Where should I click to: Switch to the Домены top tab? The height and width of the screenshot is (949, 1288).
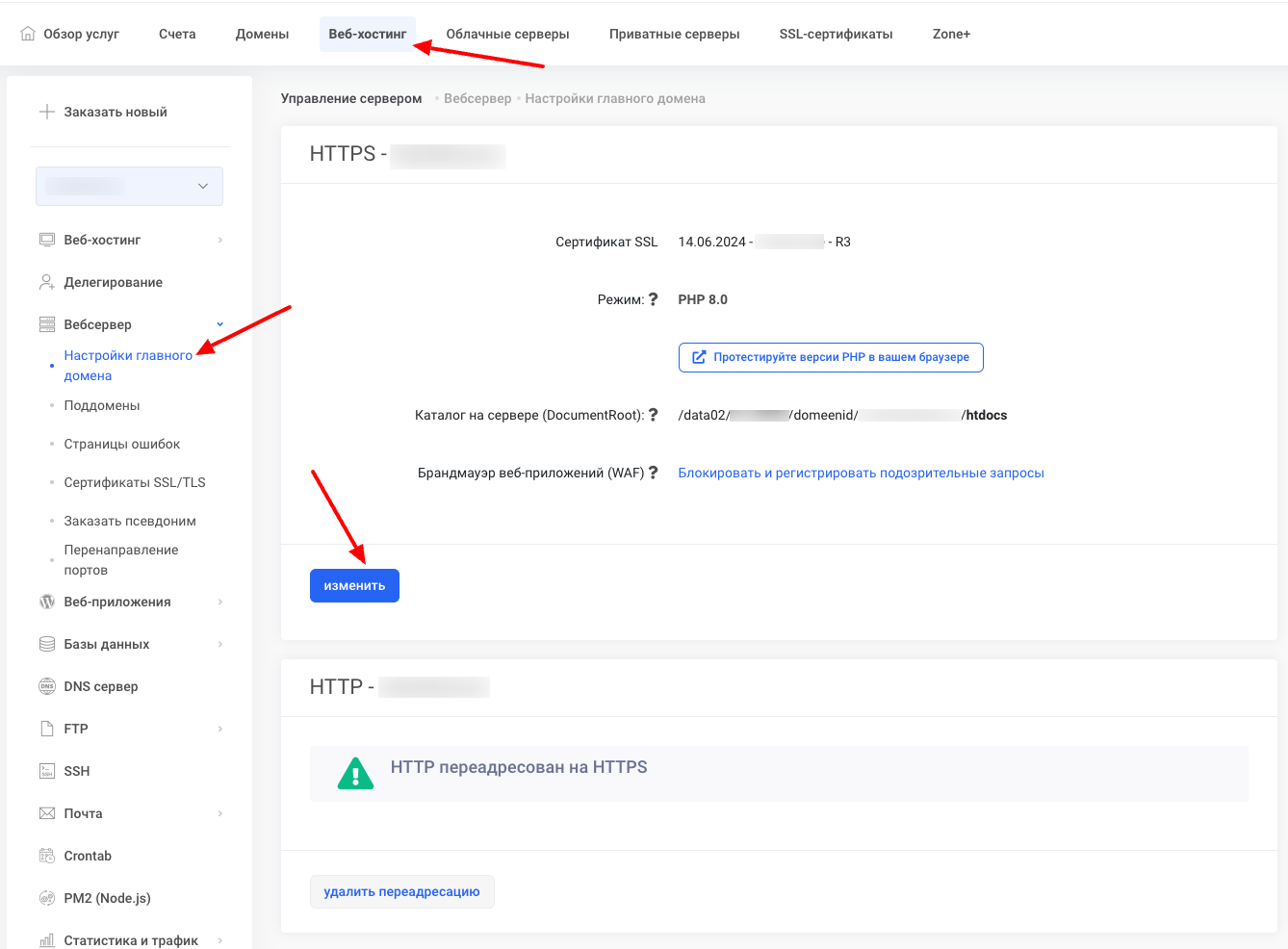point(262,34)
